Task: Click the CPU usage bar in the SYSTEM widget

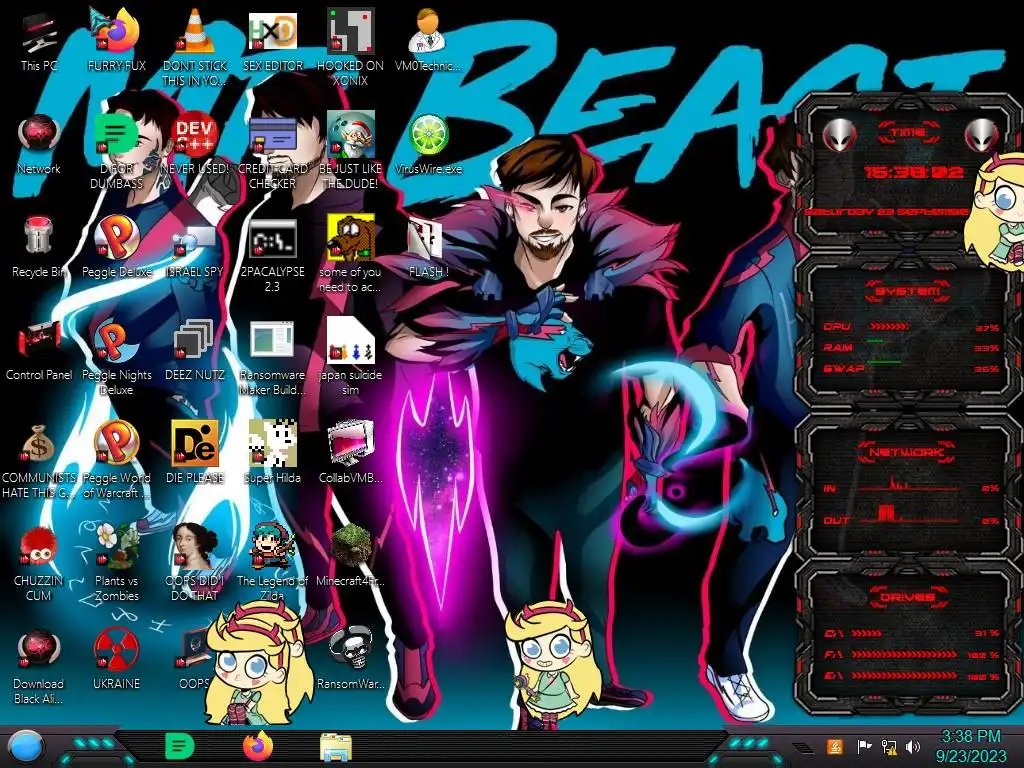Action: tap(889, 326)
